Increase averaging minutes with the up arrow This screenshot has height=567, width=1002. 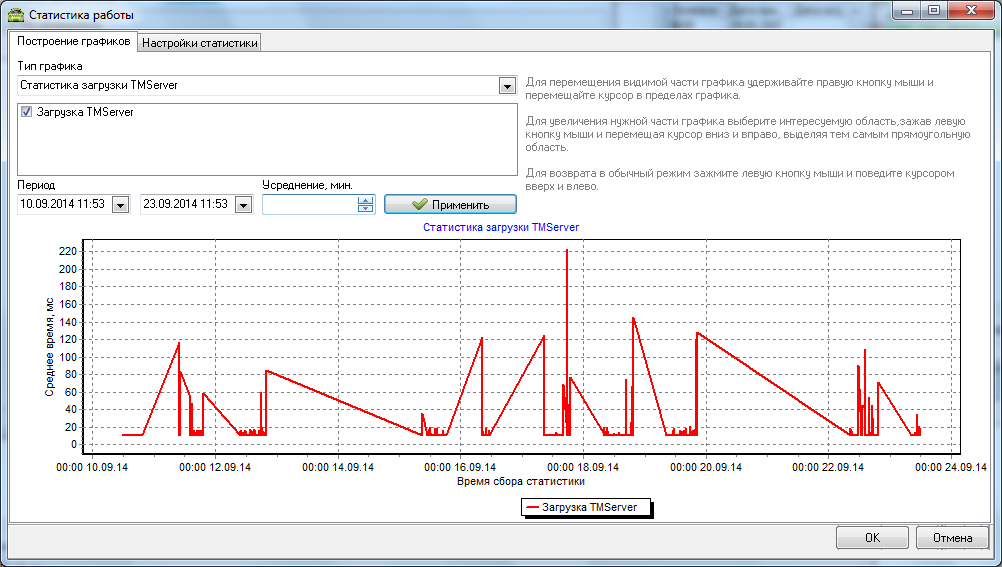point(365,200)
